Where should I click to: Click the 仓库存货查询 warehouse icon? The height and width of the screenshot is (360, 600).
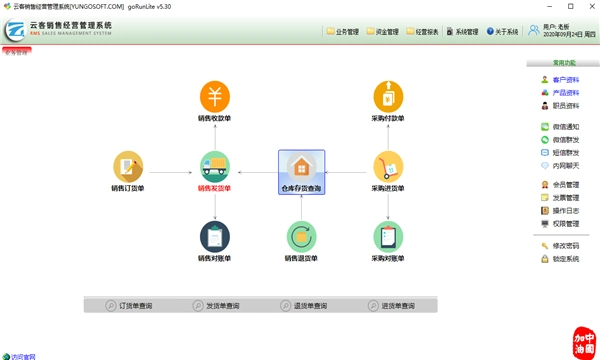pyautogui.click(x=302, y=172)
